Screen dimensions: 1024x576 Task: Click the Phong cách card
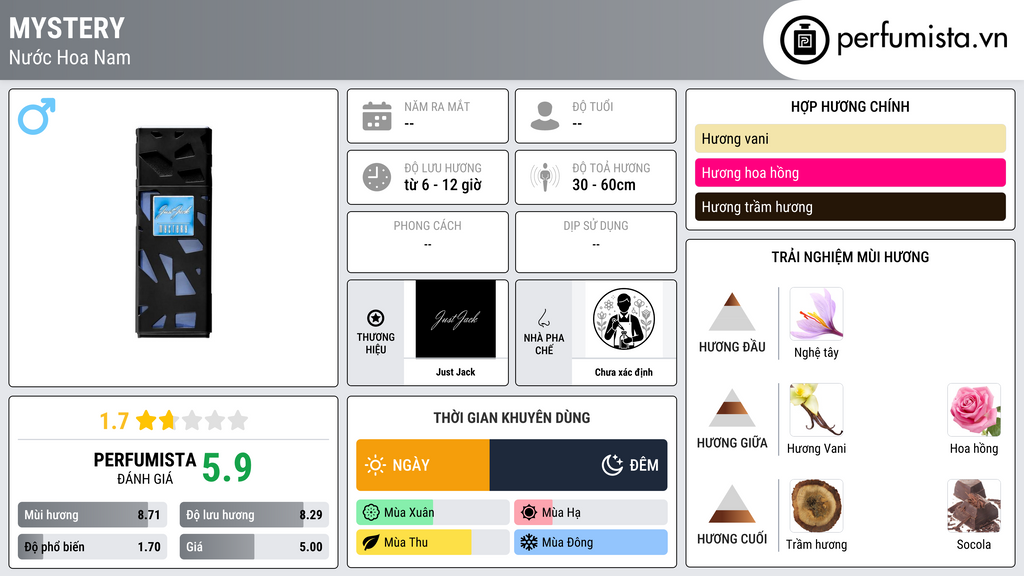pyautogui.click(x=428, y=242)
